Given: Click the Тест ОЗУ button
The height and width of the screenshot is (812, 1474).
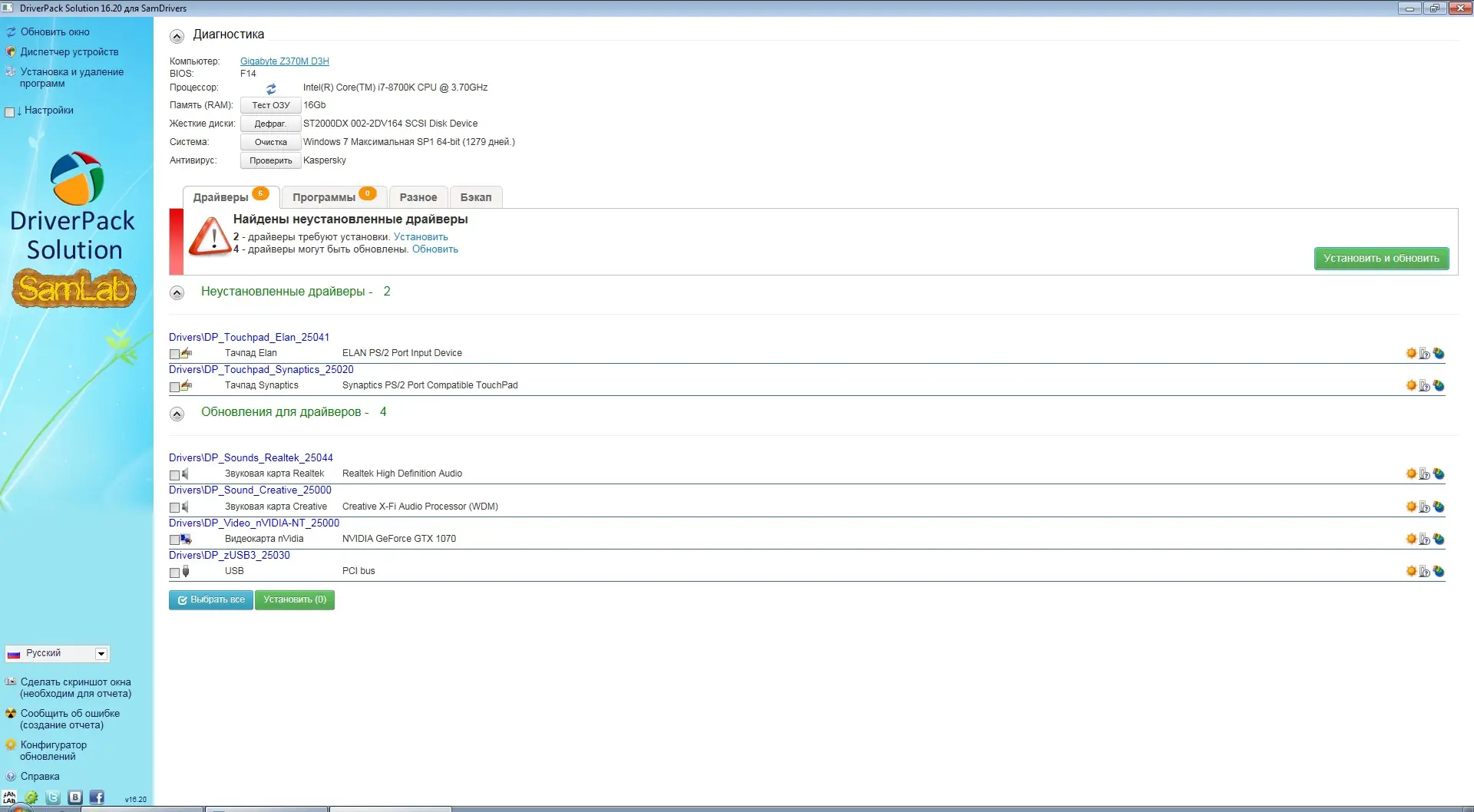Looking at the screenshot, I should (x=270, y=105).
